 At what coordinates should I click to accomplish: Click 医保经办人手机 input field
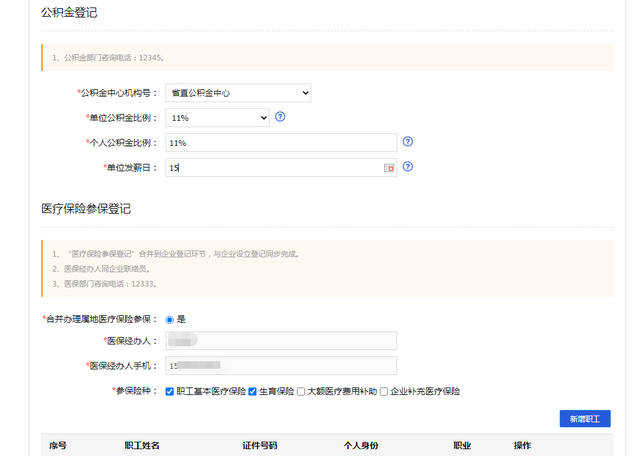tap(281, 366)
